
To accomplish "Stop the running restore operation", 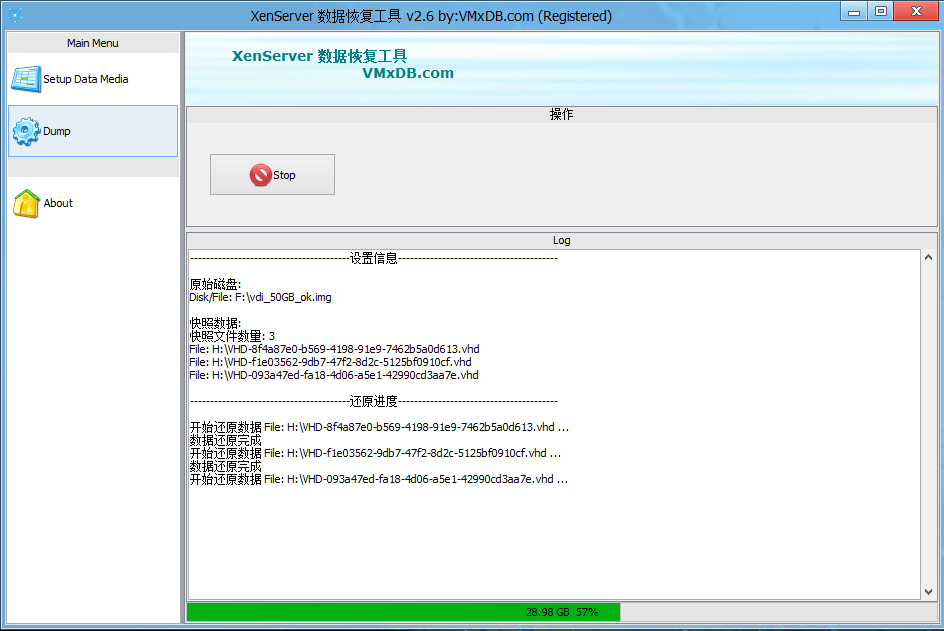I will point(272,175).
